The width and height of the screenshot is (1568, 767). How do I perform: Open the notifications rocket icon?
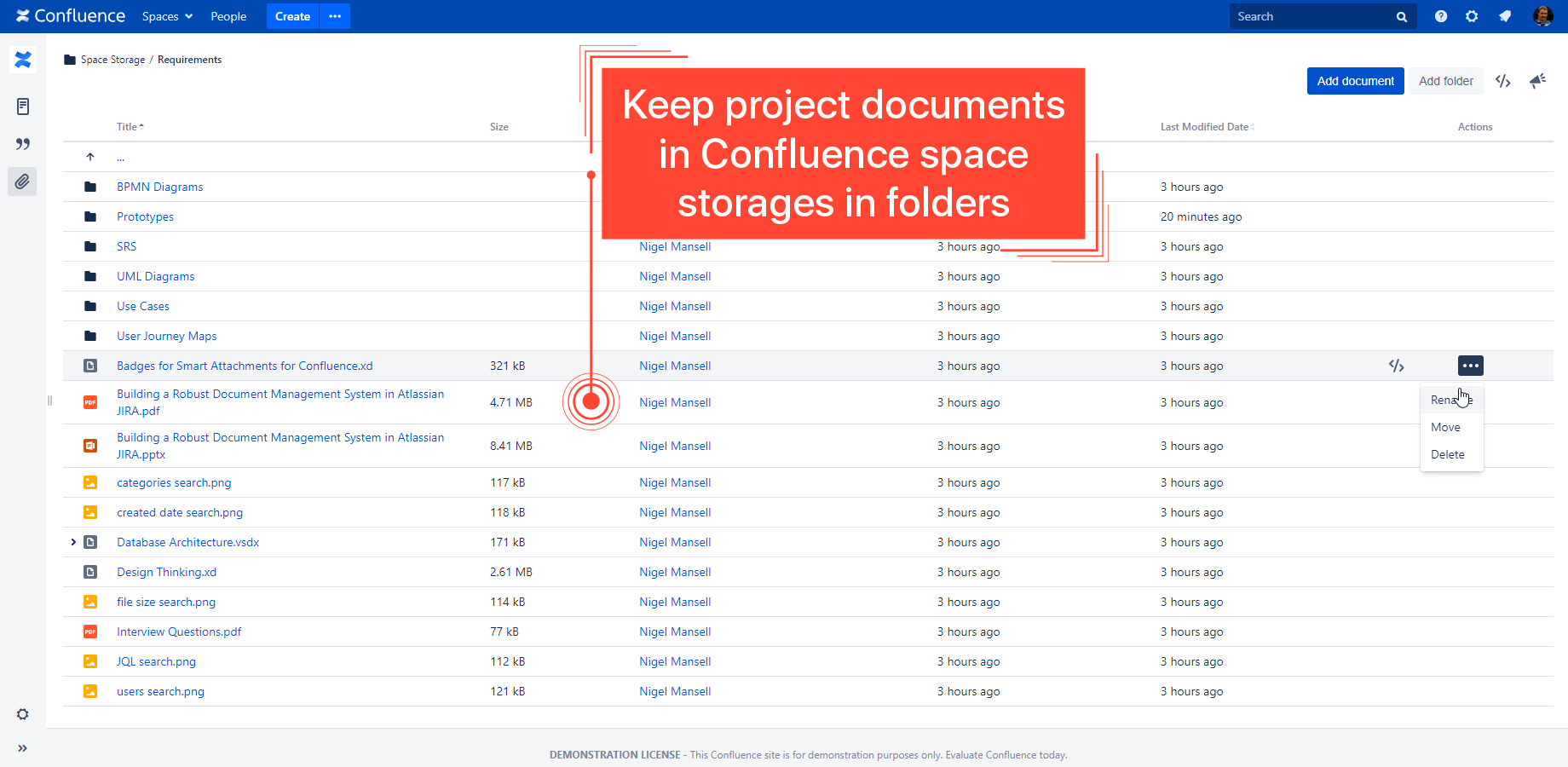[x=1505, y=16]
